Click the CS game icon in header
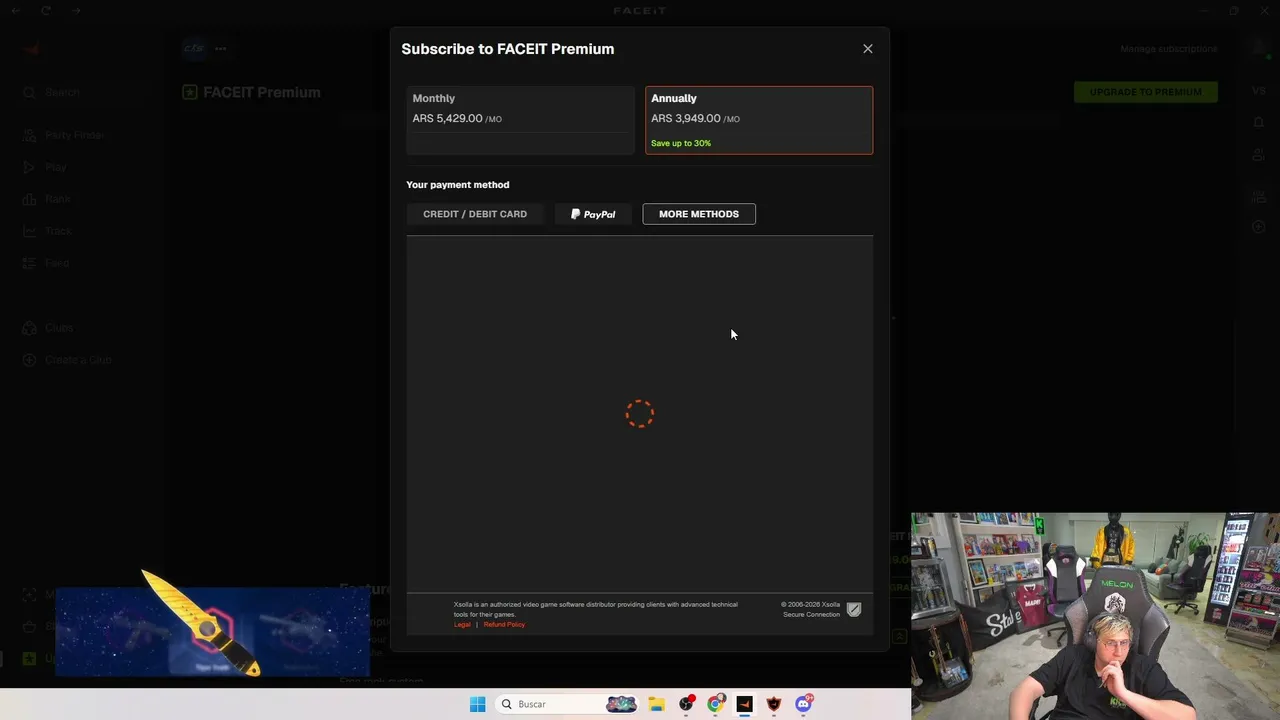Screen dimensions: 1280x720 click(x=193, y=48)
